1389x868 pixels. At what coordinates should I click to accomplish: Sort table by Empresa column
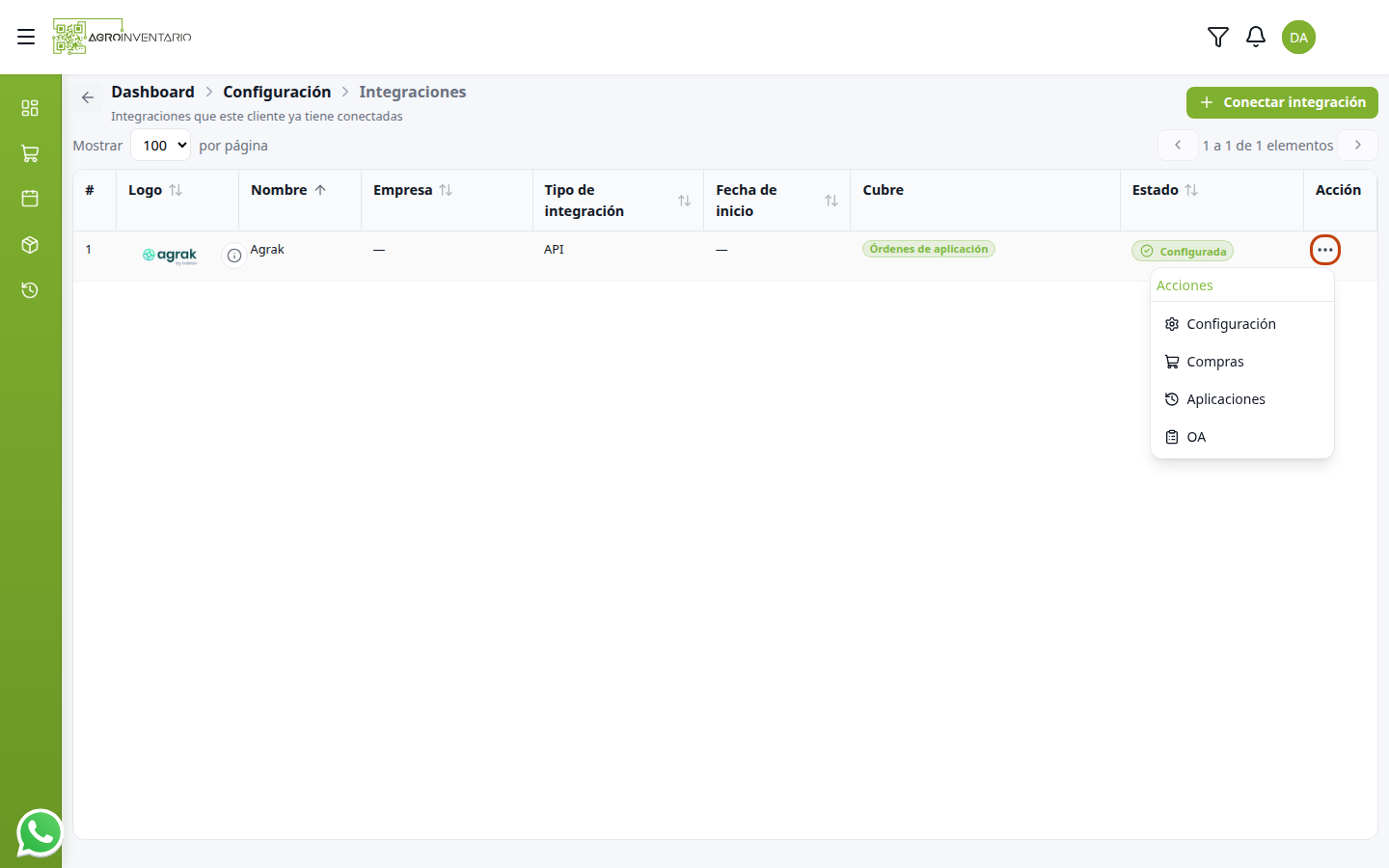point(446,190)
